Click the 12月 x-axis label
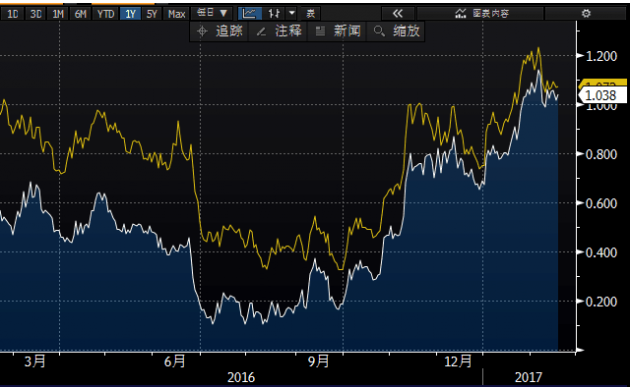Screen dimensions: 630x391 [x=458, y=362]
